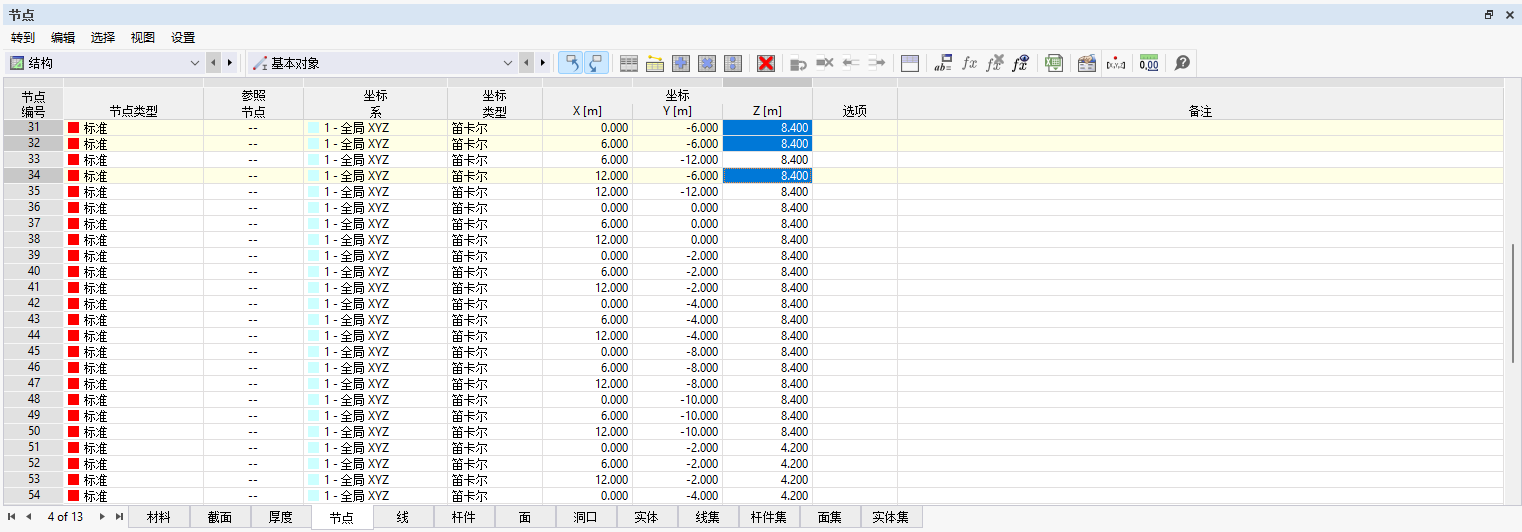The width and height of the screenshot is (1522, 532).
Task: Open the 视图 menu
Action: coord(143,38)
